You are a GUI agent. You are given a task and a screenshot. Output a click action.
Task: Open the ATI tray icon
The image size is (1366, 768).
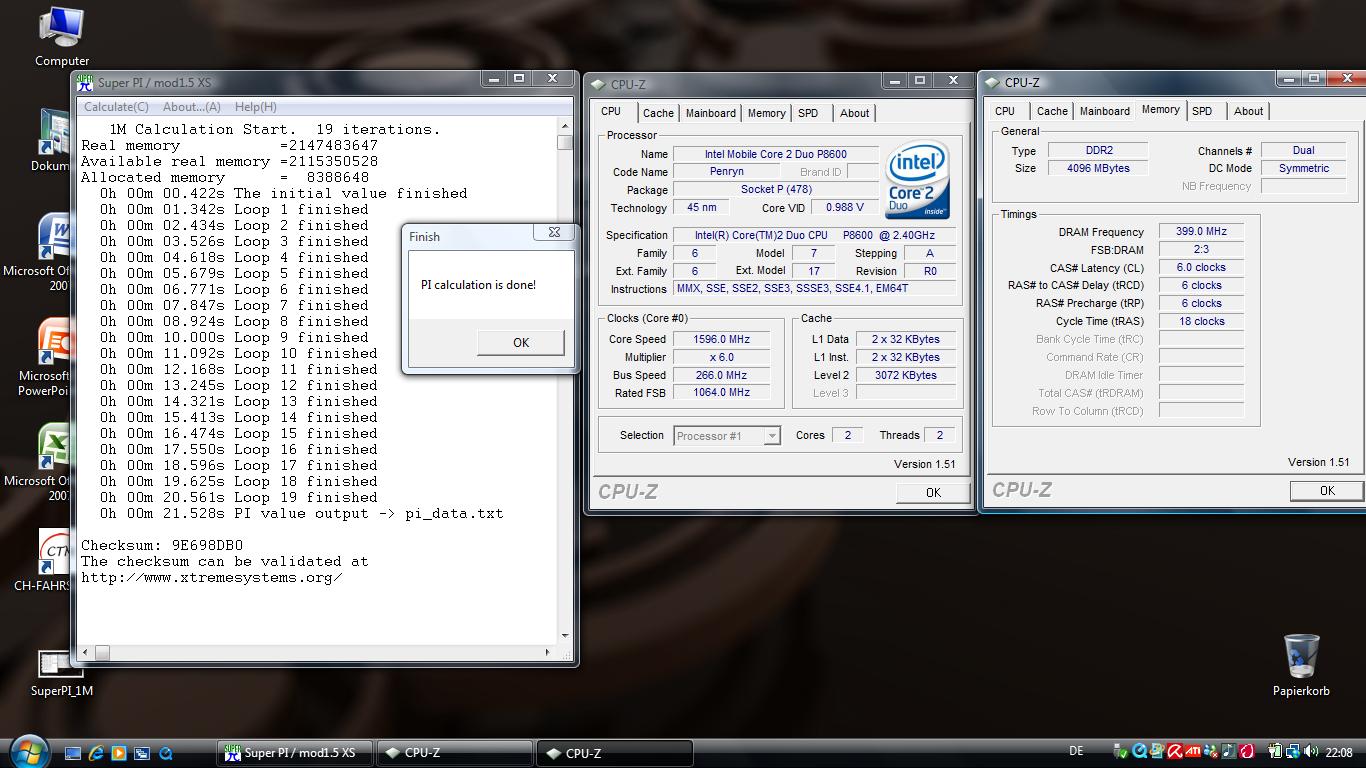point(1193,752)
